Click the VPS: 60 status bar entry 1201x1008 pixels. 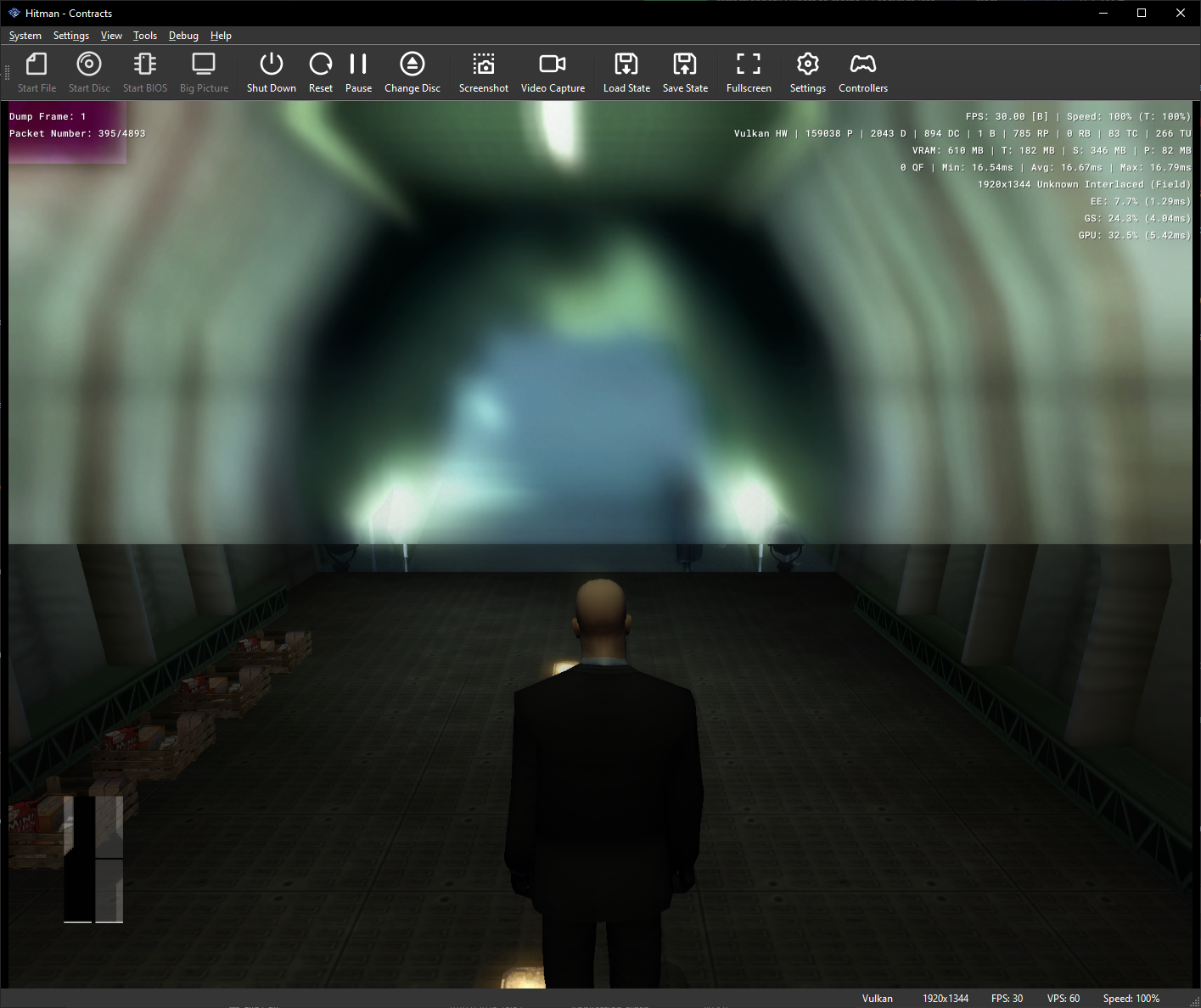click(1064, 999)
